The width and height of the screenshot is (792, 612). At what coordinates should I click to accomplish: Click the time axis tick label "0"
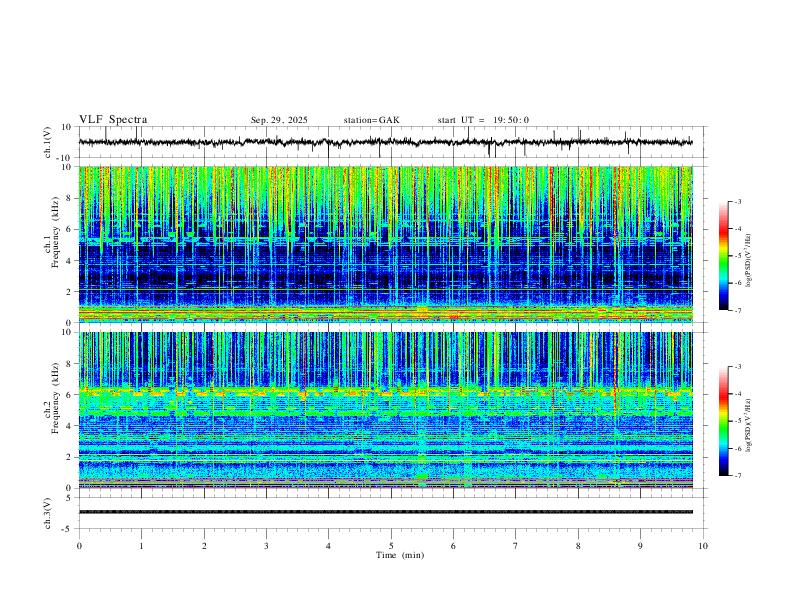(79, 546)
